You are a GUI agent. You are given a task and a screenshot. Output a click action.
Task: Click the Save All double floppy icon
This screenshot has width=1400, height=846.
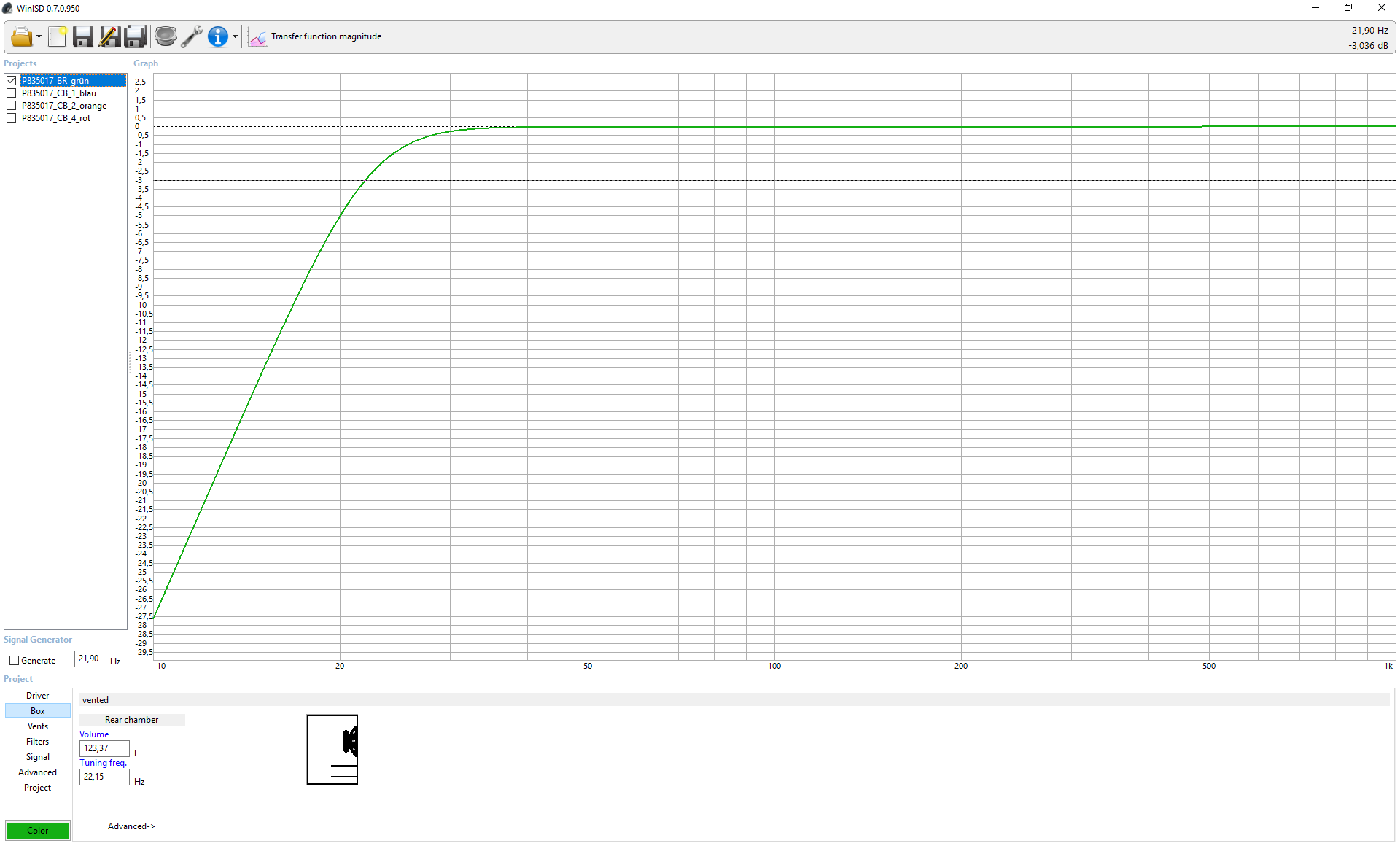click(x=136, y=36)
